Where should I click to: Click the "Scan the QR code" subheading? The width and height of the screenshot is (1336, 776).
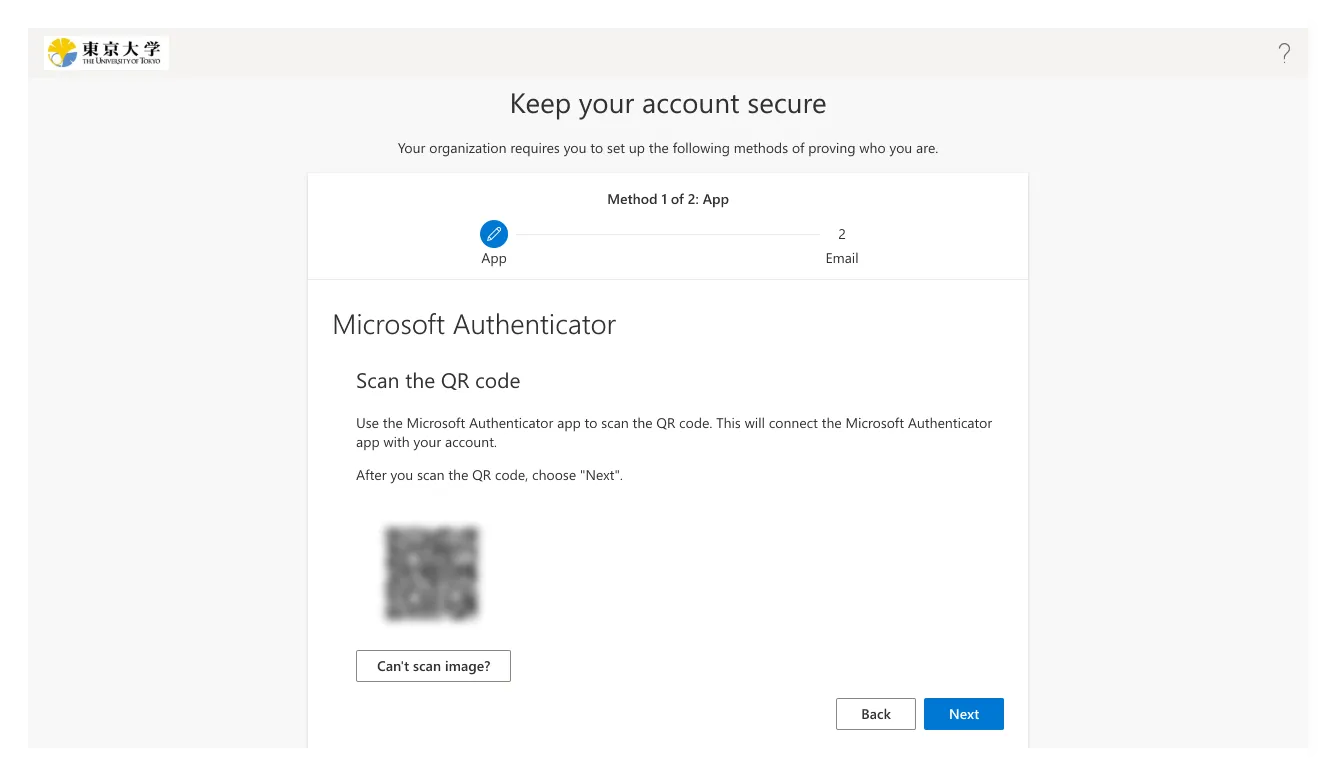tap(438, 381)
